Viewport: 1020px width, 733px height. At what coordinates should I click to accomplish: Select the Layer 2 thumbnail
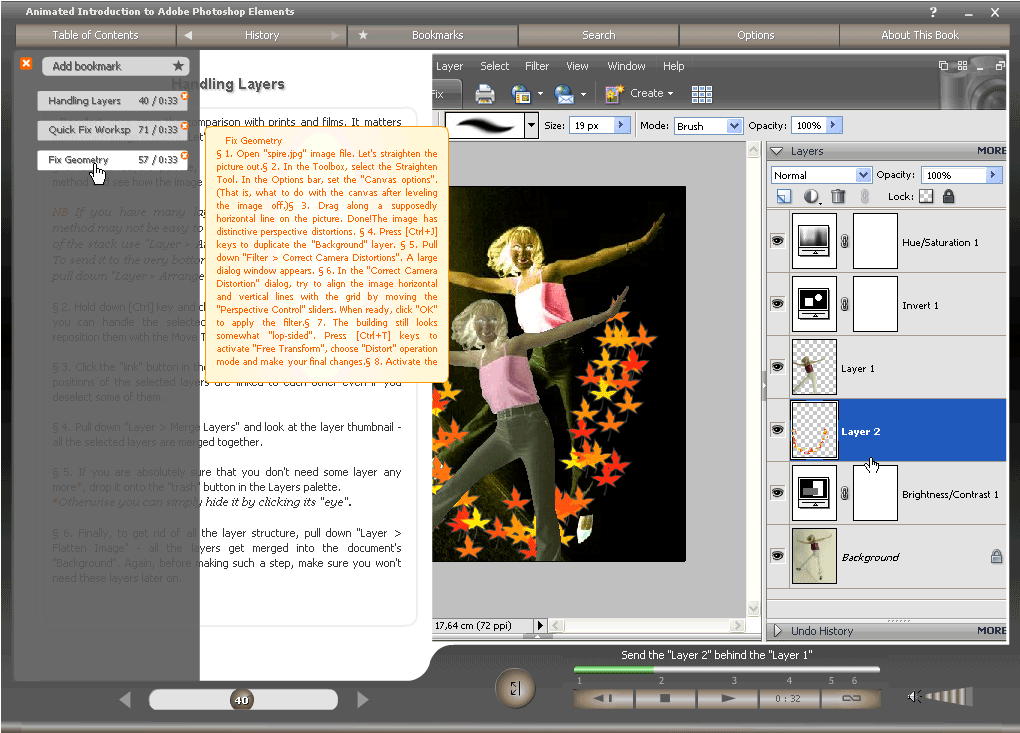click(x=813, y=430)
